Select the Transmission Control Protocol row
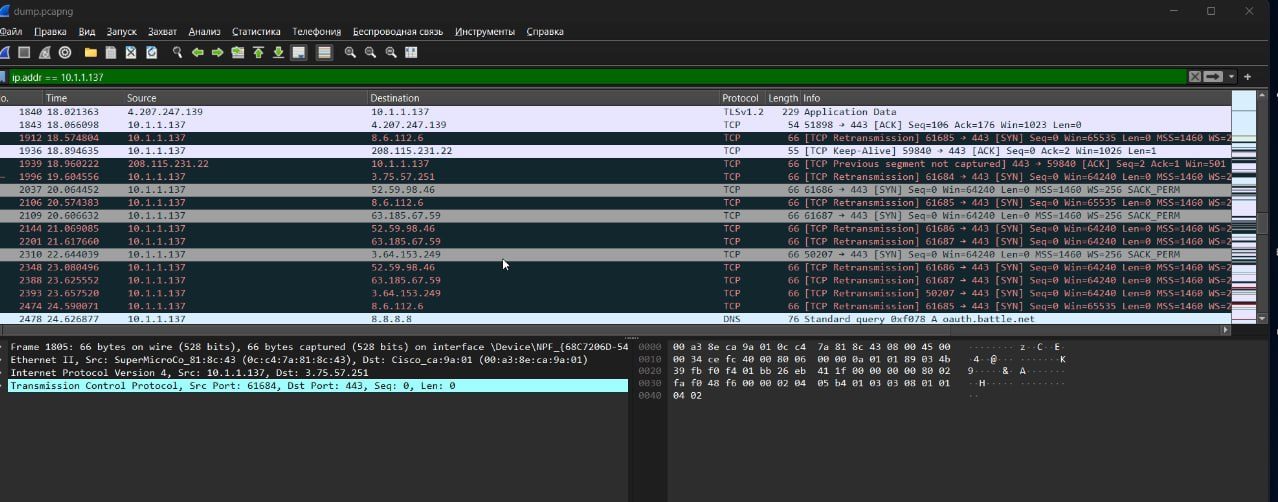Viewport: 1278px width, 502px height. click(318, 385)
